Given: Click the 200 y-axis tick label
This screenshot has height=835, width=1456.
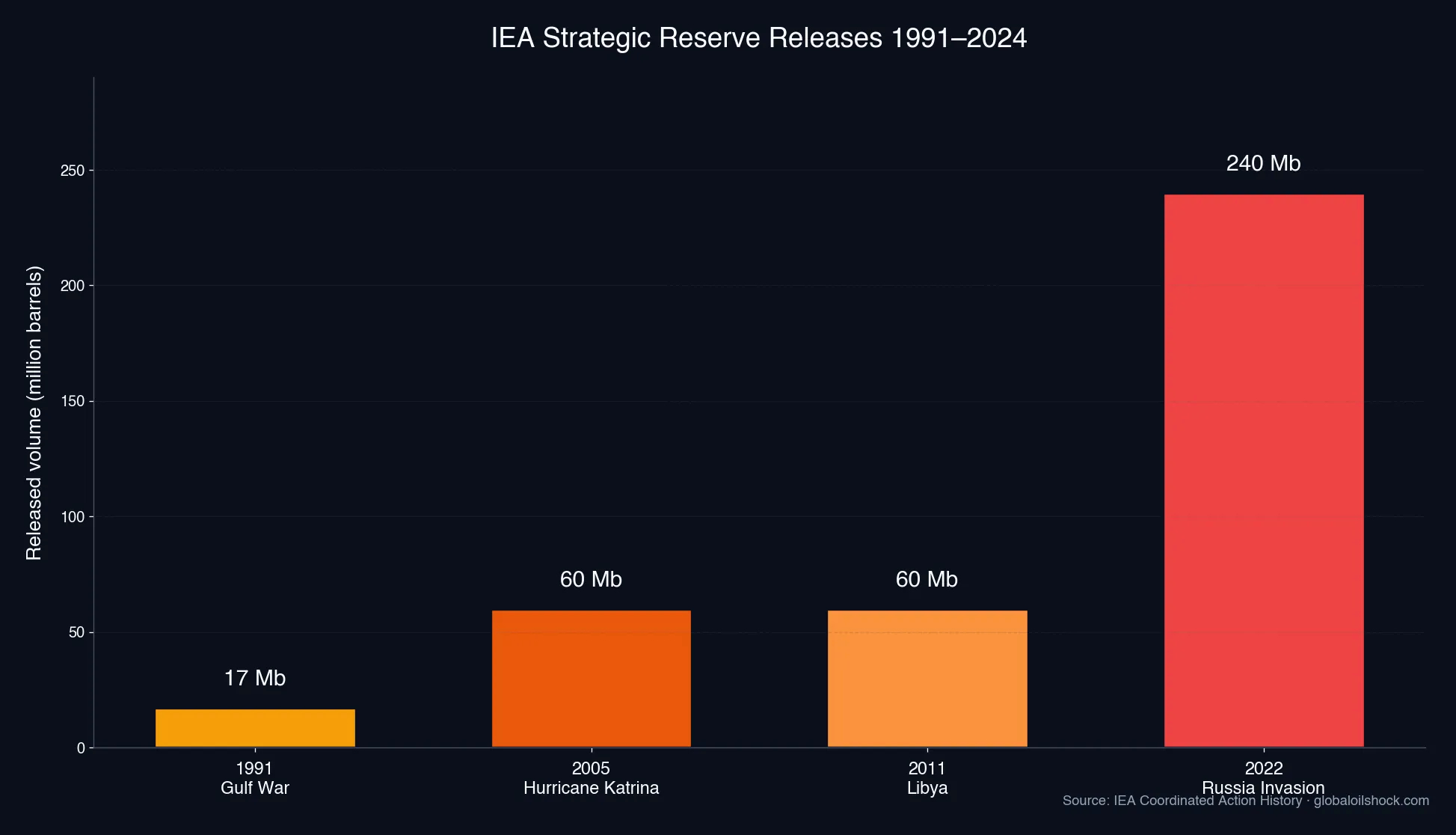Looking at the screenshot, I should coord(73,286).
